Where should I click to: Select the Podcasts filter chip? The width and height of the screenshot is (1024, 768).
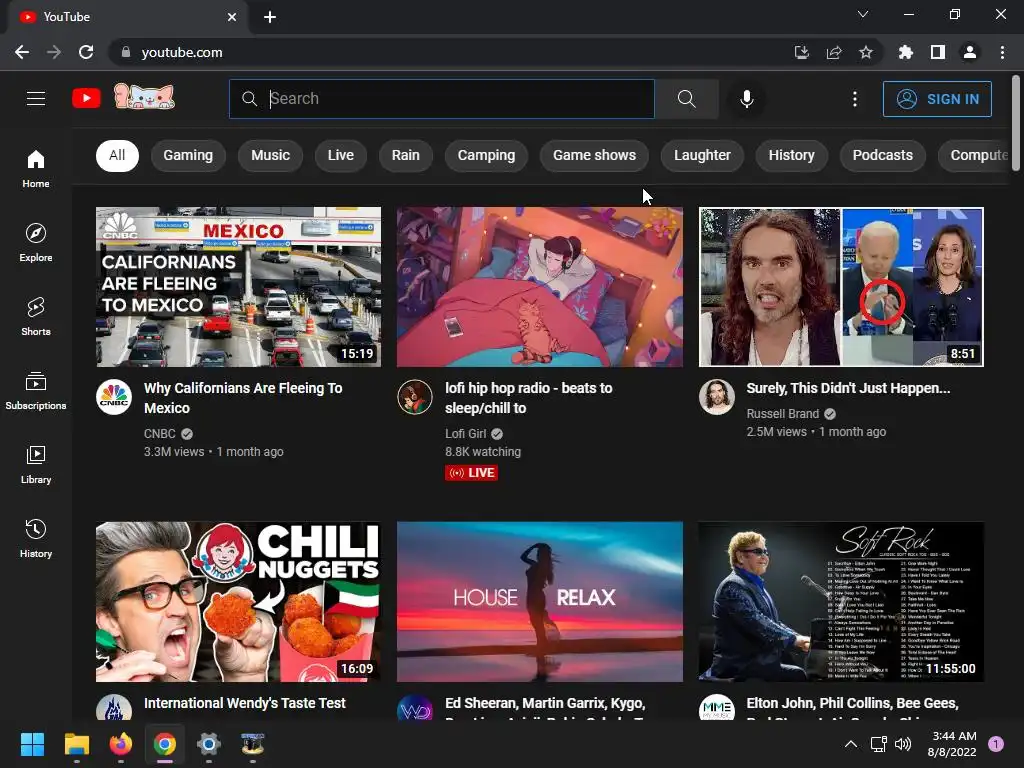pos(882,155)
